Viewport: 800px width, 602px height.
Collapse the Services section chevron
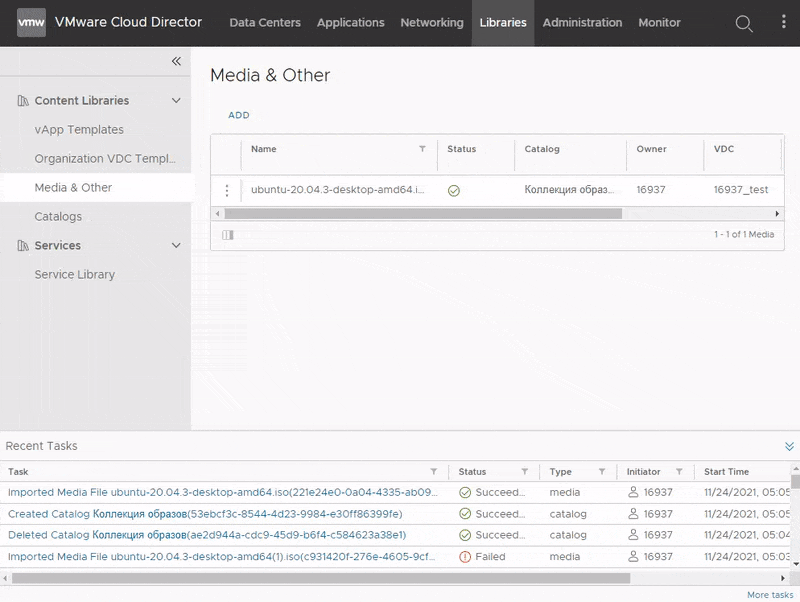tap(176, 245)
